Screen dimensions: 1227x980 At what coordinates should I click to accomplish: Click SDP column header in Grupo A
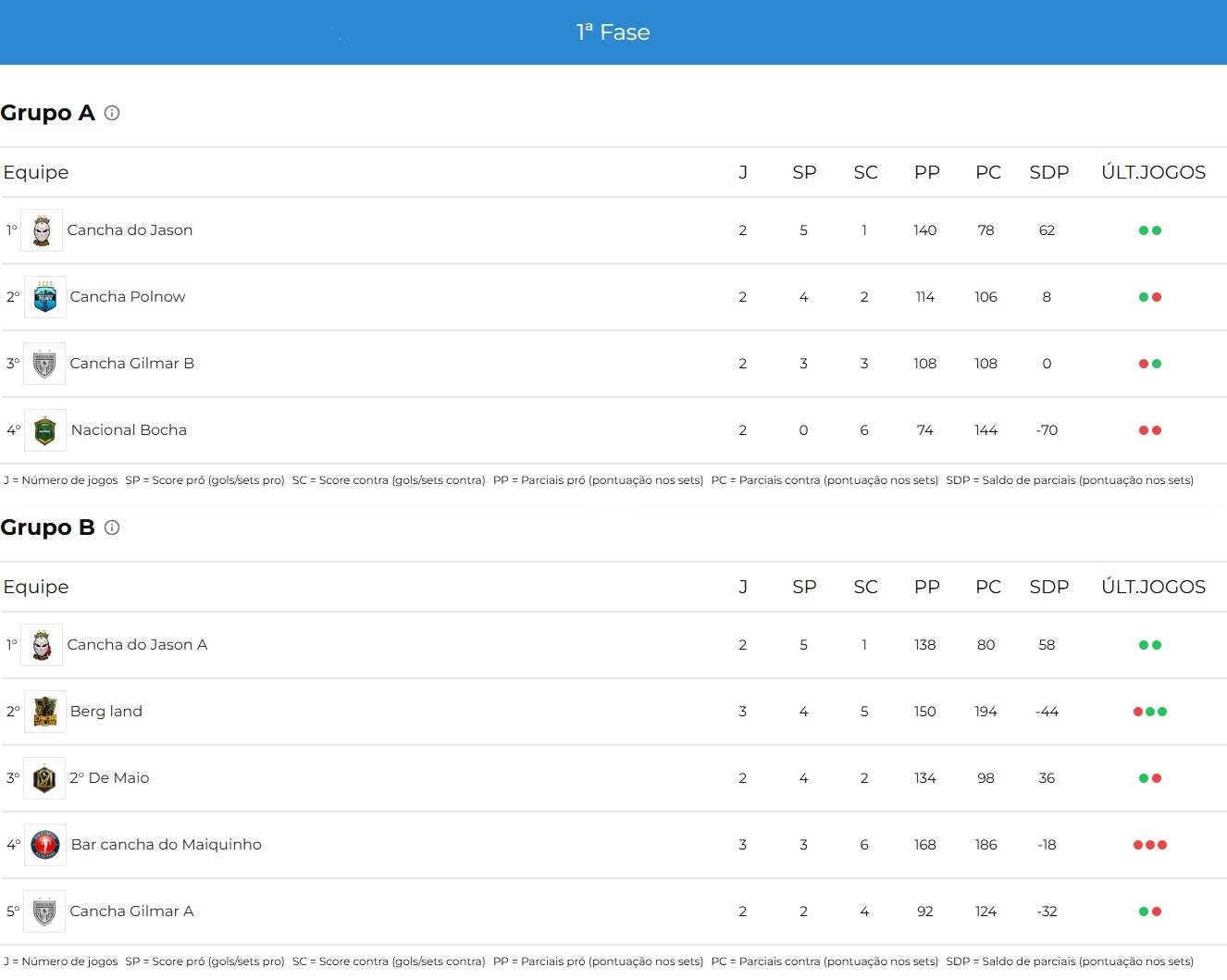point(1049,172)
